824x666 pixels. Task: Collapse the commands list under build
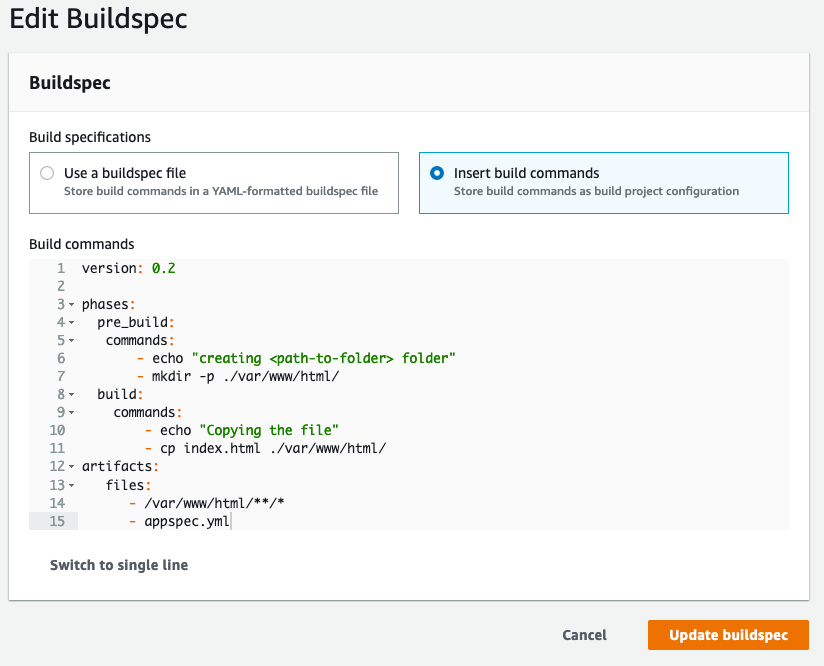72,412
